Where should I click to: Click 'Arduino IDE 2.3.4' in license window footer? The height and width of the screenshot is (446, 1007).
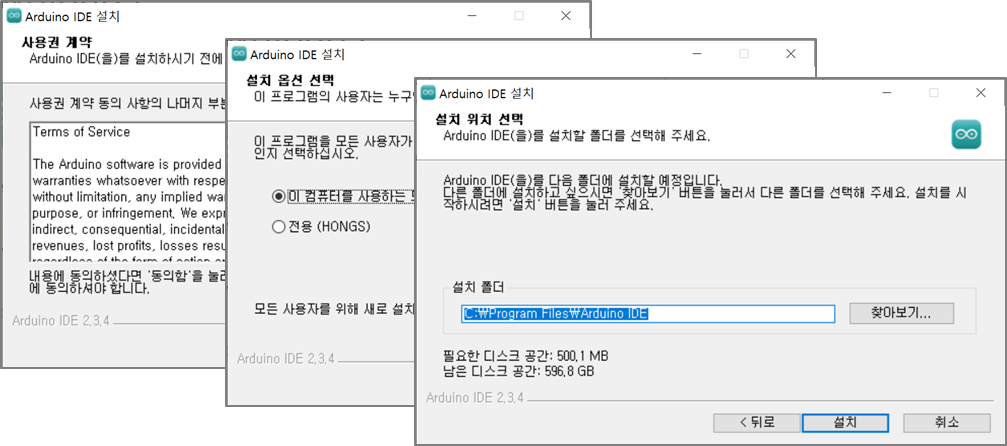61,321
